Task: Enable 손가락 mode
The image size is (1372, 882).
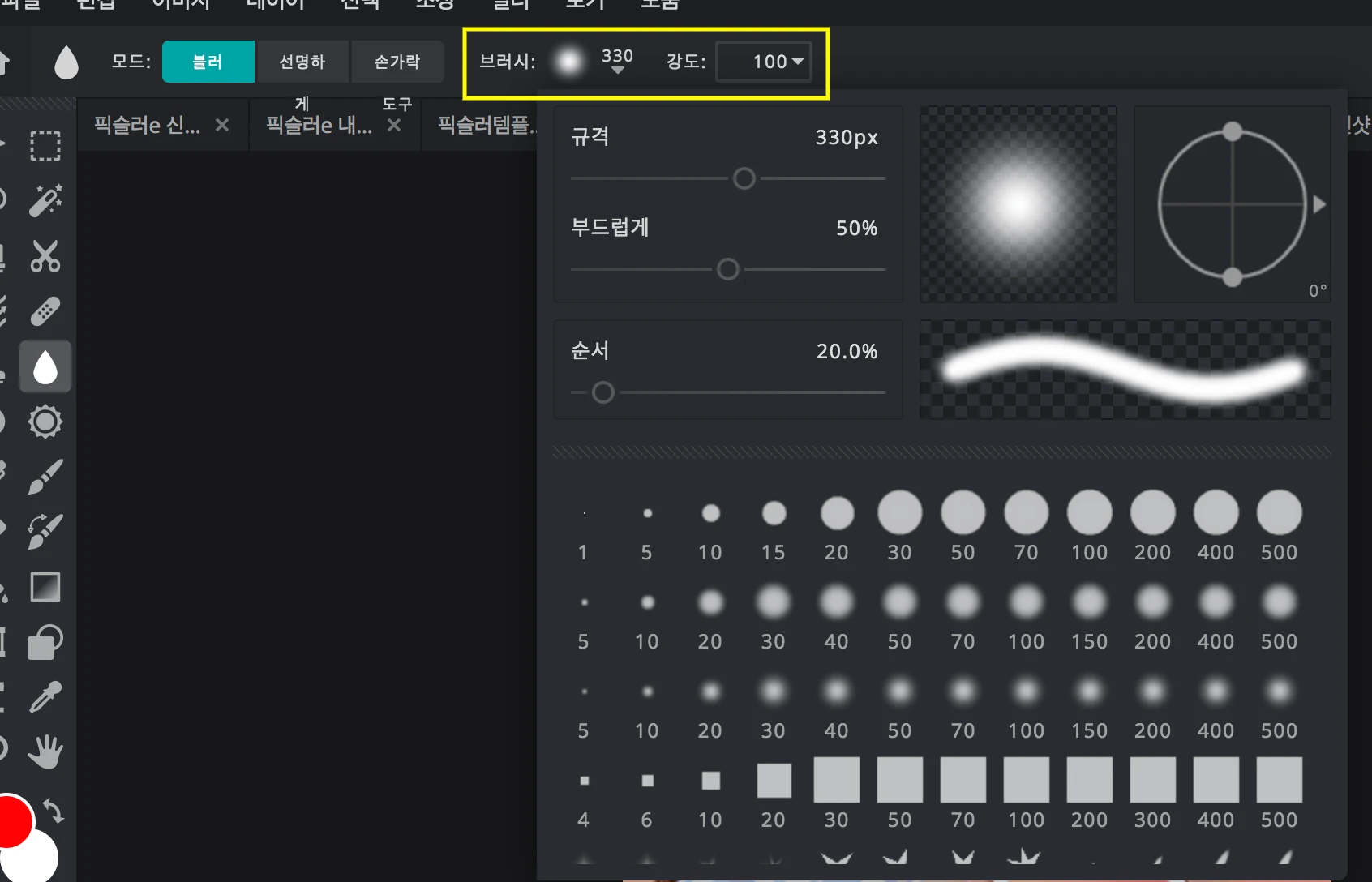Action: point(397,61)
